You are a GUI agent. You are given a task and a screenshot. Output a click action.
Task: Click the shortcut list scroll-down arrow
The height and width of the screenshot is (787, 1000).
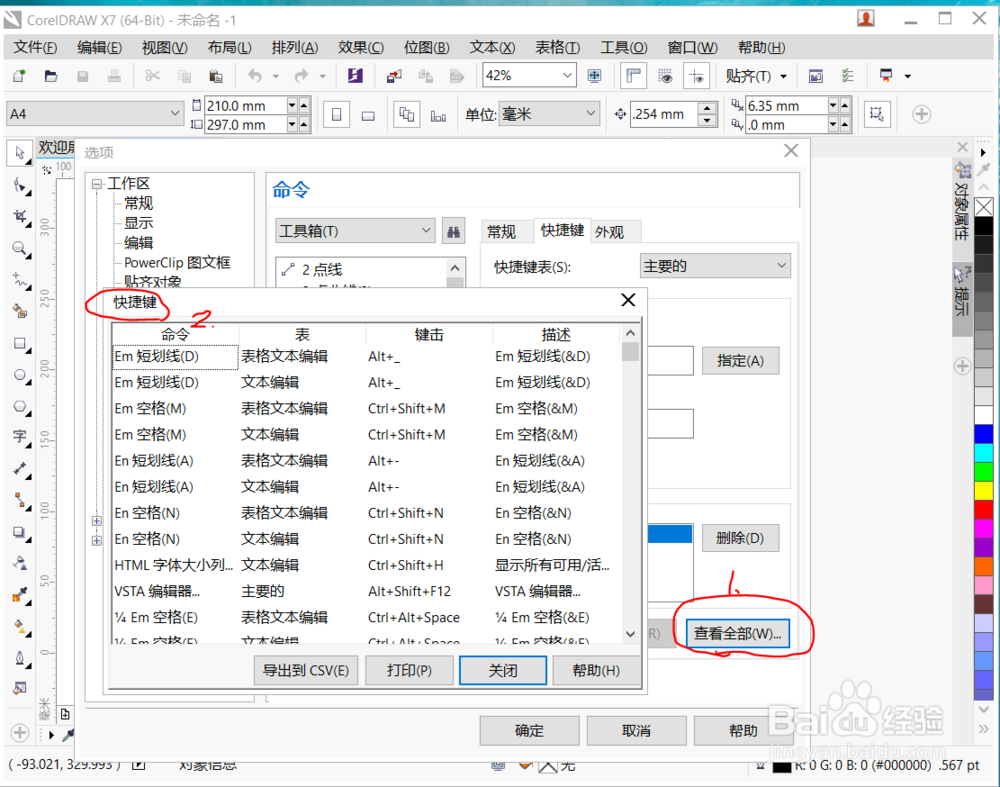tap(630, 634)
